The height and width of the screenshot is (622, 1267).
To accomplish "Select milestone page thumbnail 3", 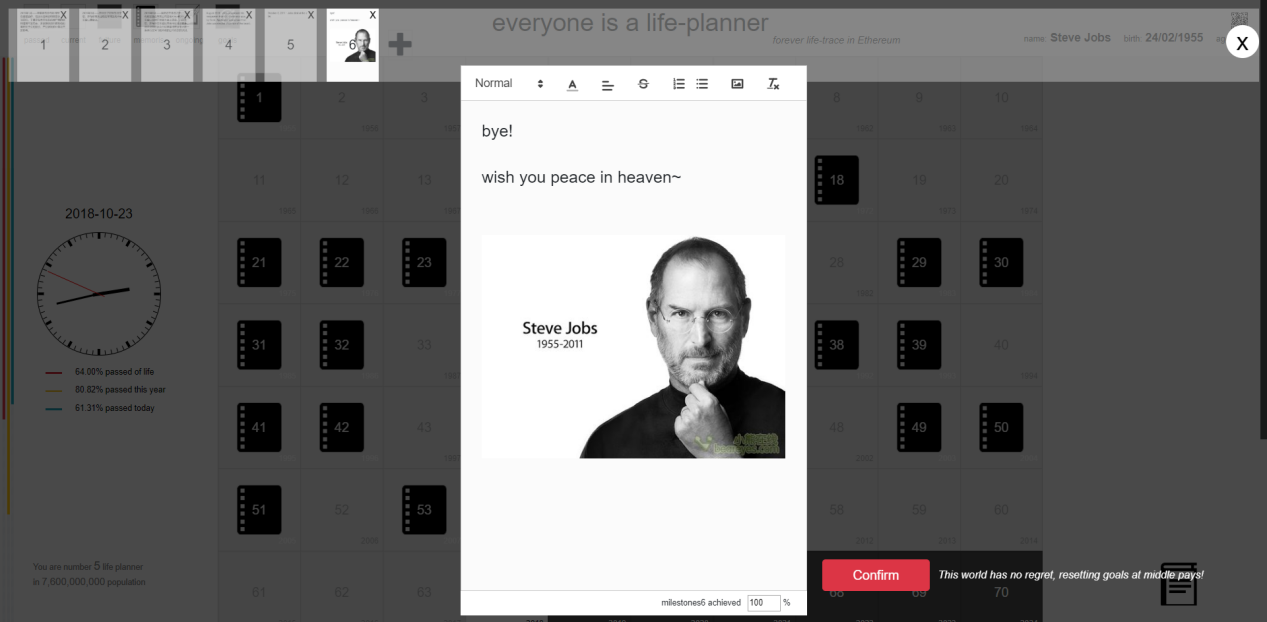I will [x=167, y=46].
